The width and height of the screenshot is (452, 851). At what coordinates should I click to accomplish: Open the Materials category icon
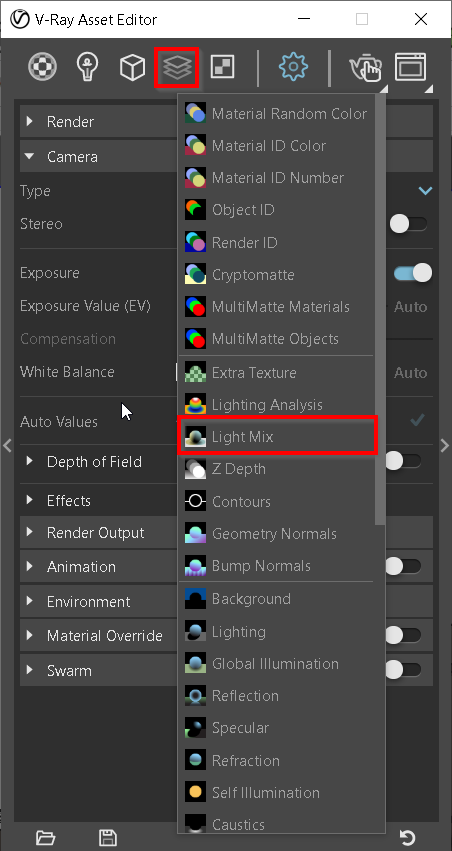click(42, 68)
